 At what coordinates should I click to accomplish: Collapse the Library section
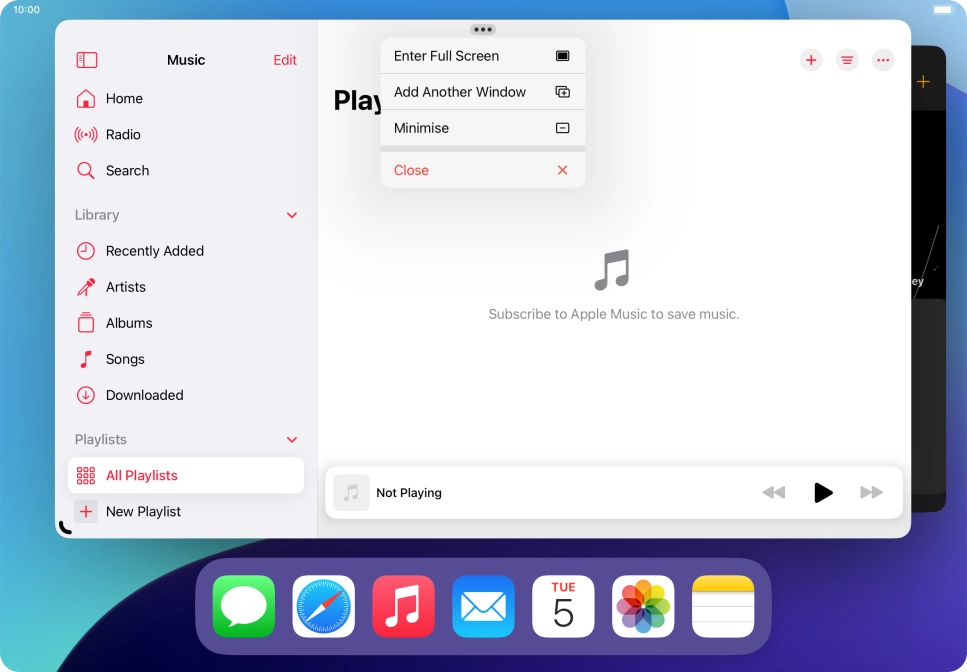click(292, 215)
